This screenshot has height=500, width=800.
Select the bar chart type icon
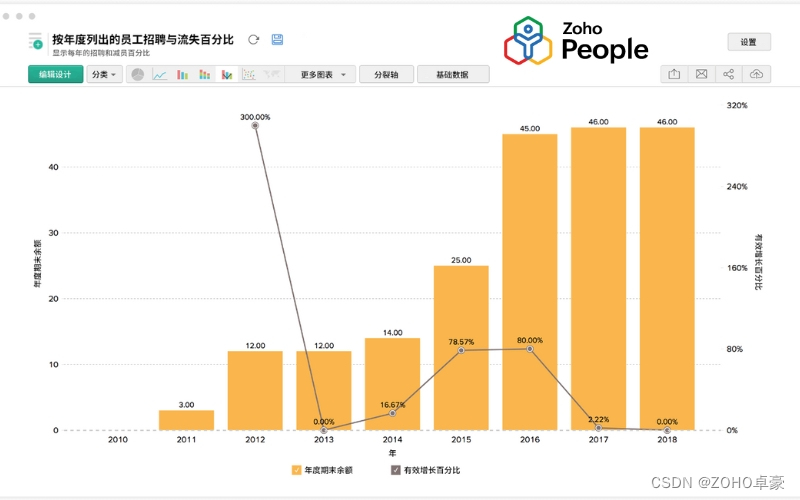[x=182, y=74]
